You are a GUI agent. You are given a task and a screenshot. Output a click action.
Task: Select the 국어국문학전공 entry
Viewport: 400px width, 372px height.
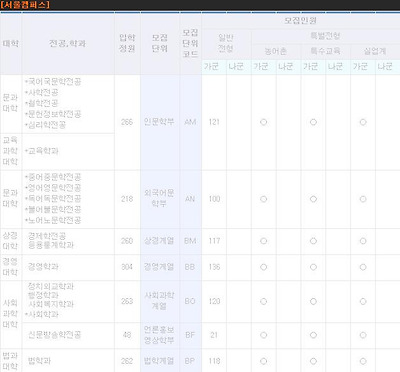53,82
